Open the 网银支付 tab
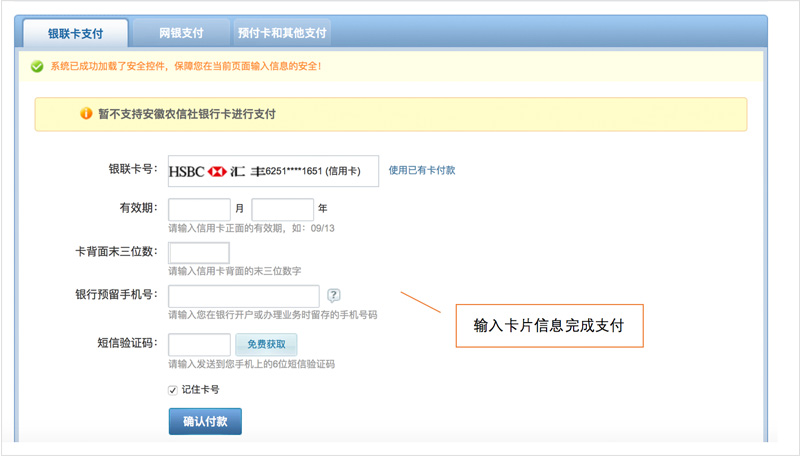Screen dimensions: 800x456 click(x=181, y=33)
